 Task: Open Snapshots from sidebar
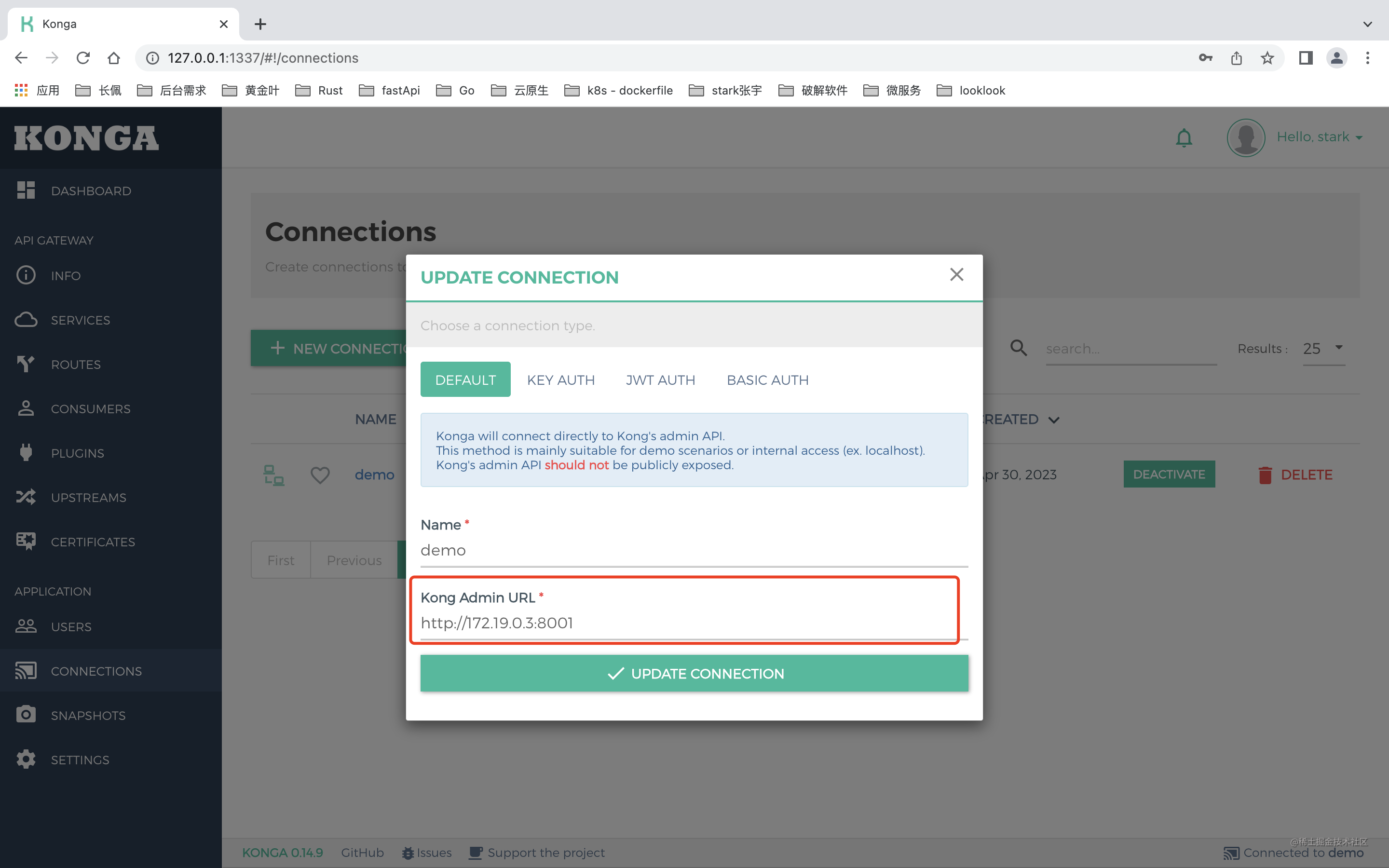pyautogui.click(x=88, y=715)
